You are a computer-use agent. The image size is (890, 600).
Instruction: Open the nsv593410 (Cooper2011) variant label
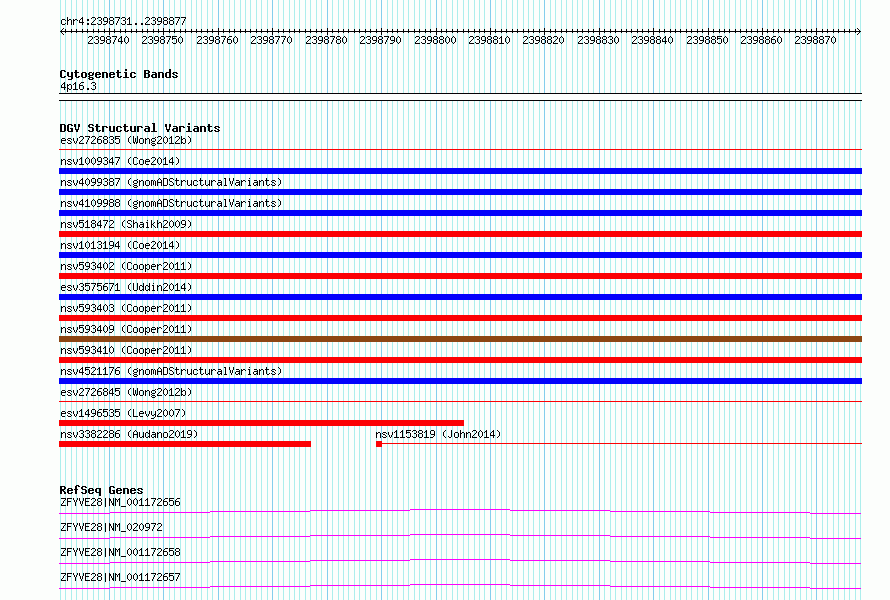(126, 350)
